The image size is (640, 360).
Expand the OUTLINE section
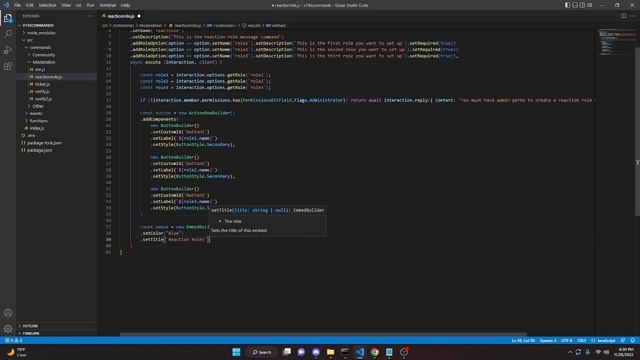coord(30,326)
